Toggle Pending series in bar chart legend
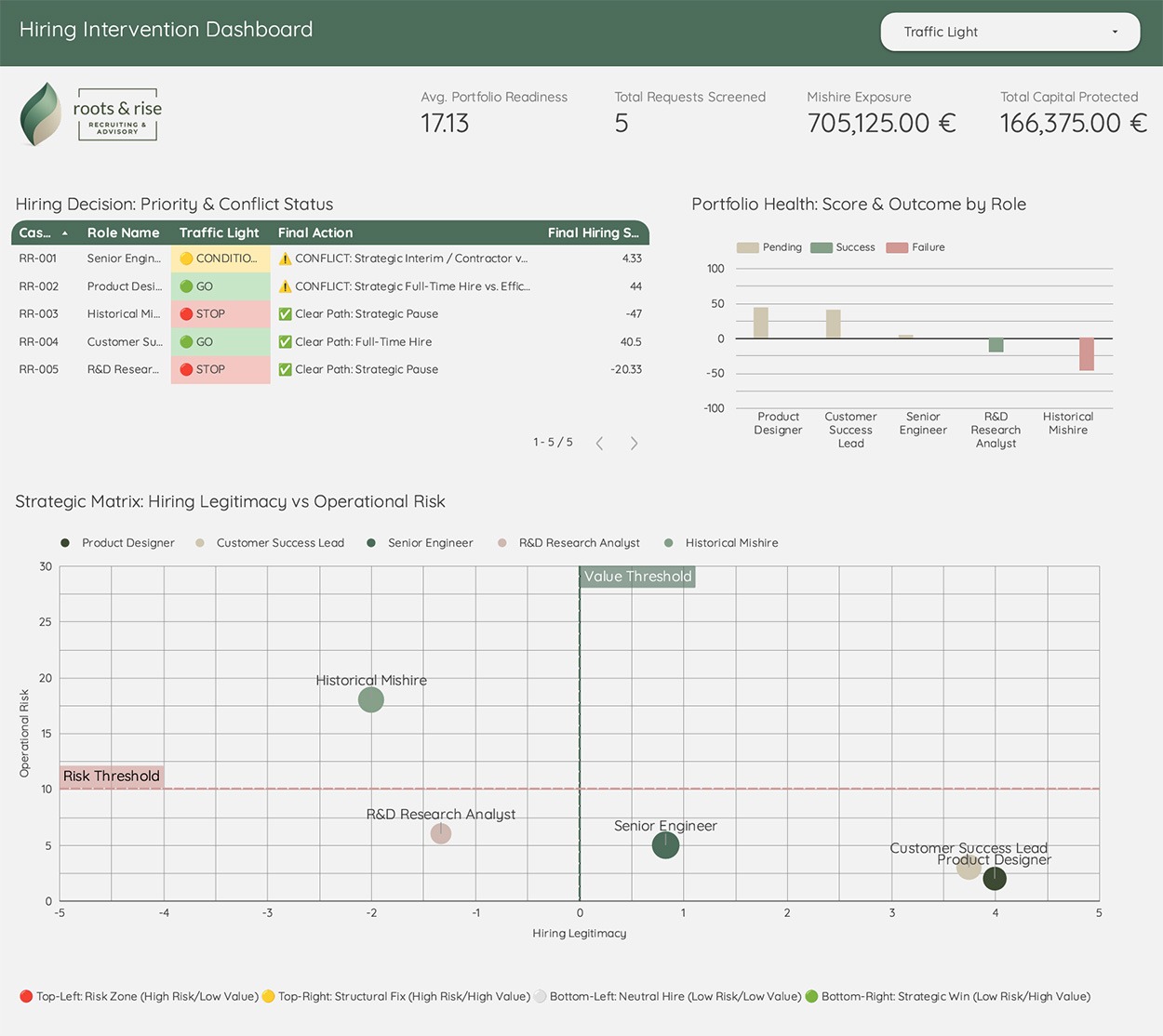This screenshot has width=1163, height=1036. (769, 247)
